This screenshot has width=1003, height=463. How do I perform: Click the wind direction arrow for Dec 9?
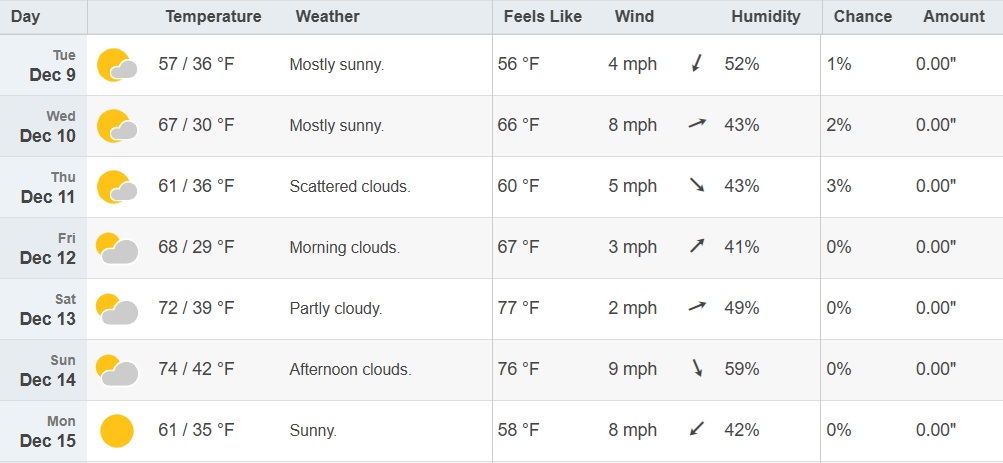coord(697,65)
